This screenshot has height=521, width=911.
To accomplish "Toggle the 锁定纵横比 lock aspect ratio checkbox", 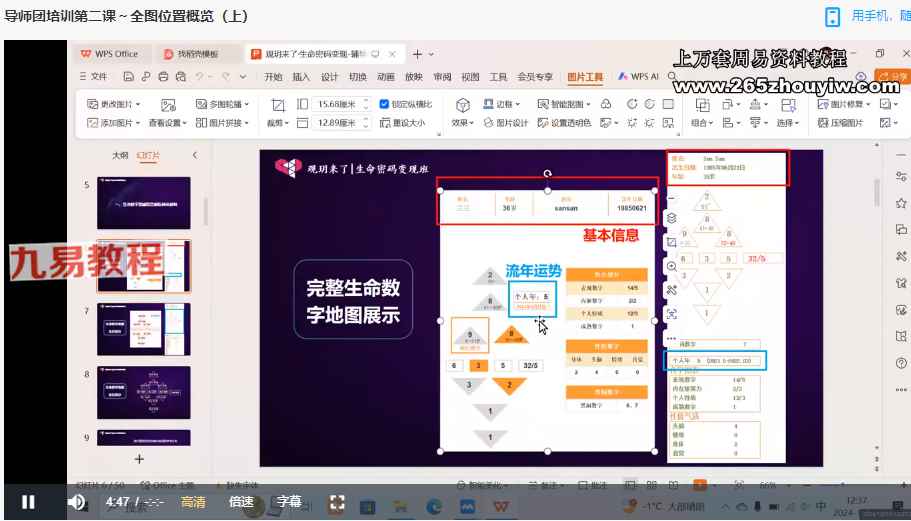I will click(x=384, y=104).
